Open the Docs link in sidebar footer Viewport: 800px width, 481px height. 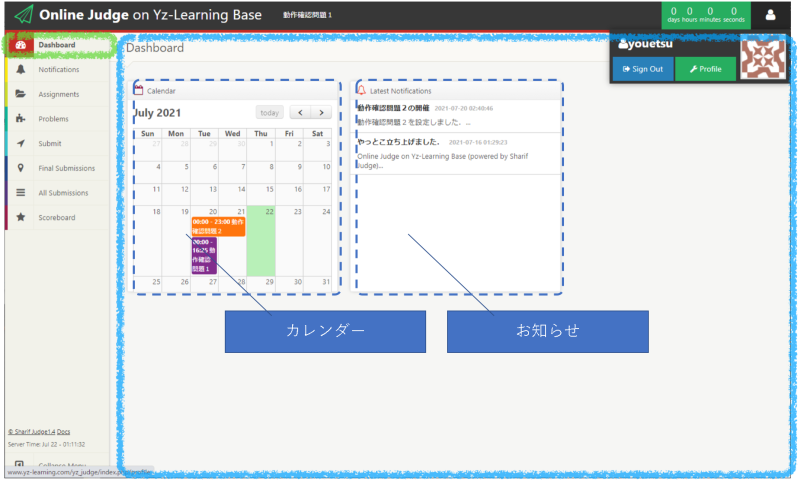[x=63, y=432]
